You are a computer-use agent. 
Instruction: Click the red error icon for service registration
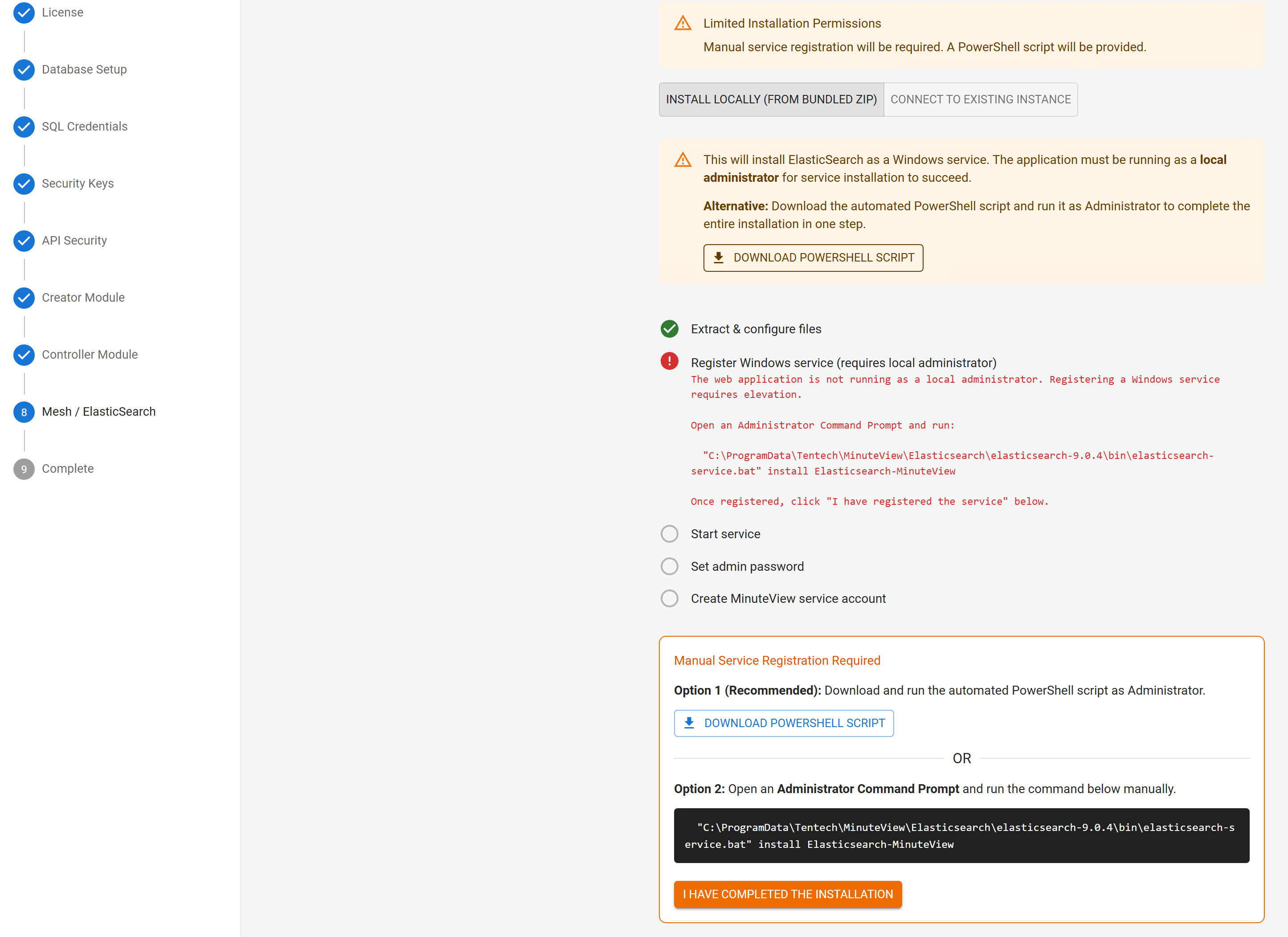[670, 361]
